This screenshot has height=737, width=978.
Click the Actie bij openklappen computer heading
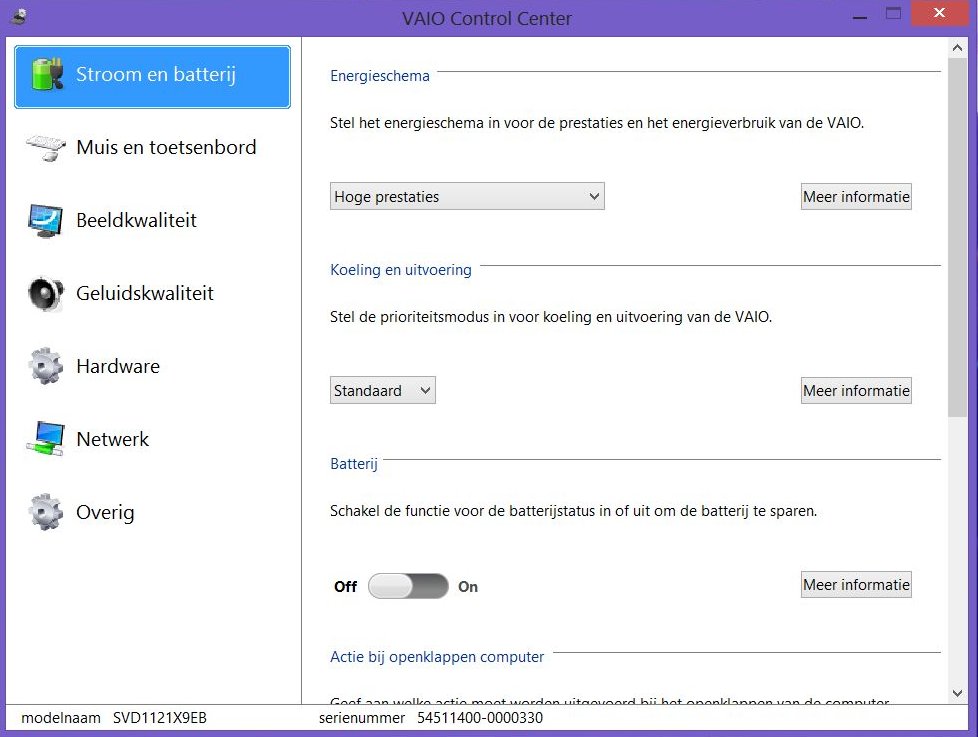point(437,657)
